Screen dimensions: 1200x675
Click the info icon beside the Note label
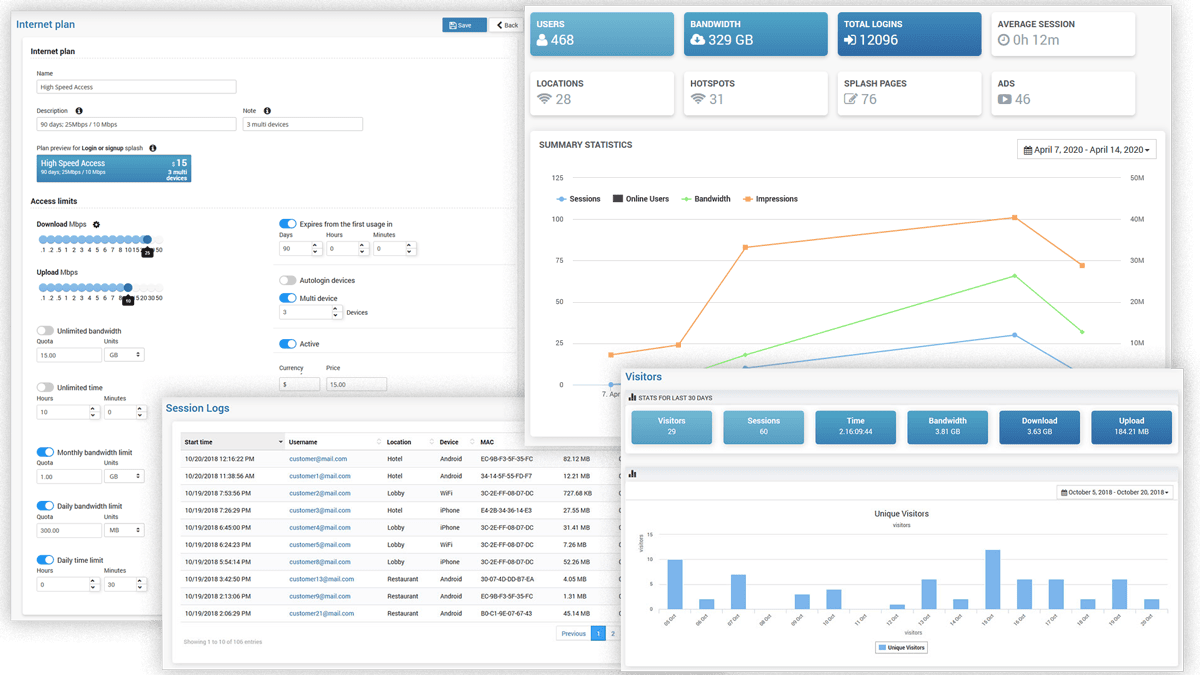coord(268,111)
